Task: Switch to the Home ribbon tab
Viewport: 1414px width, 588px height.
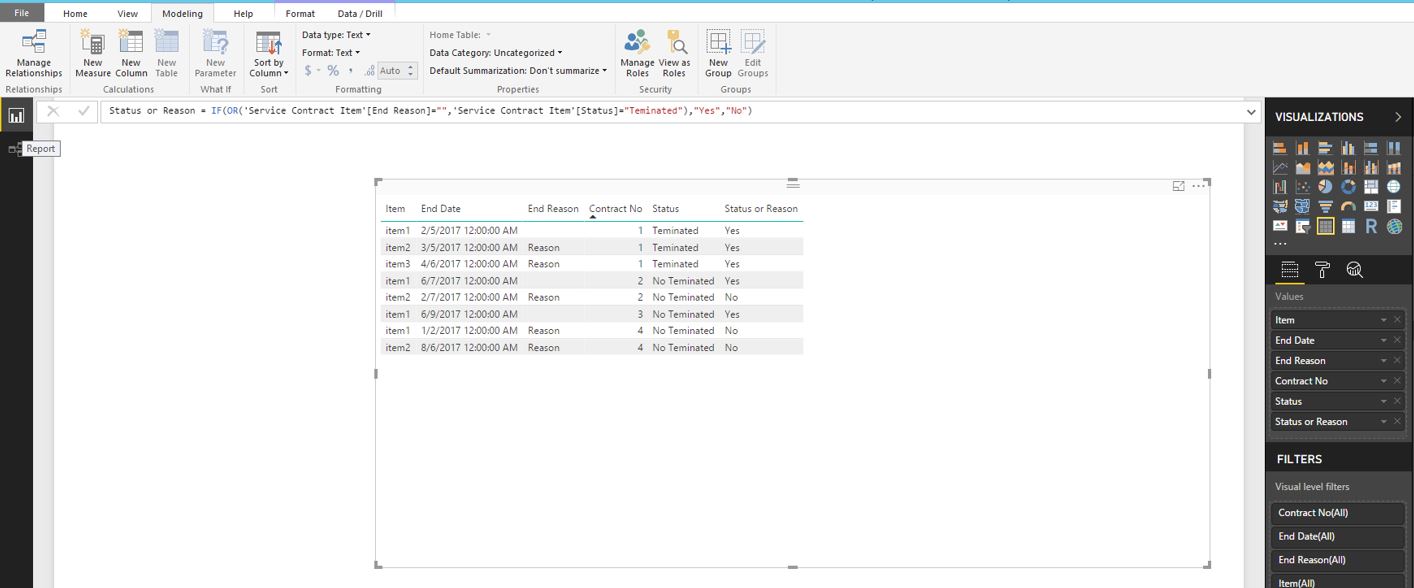Action: click(75, 14)
